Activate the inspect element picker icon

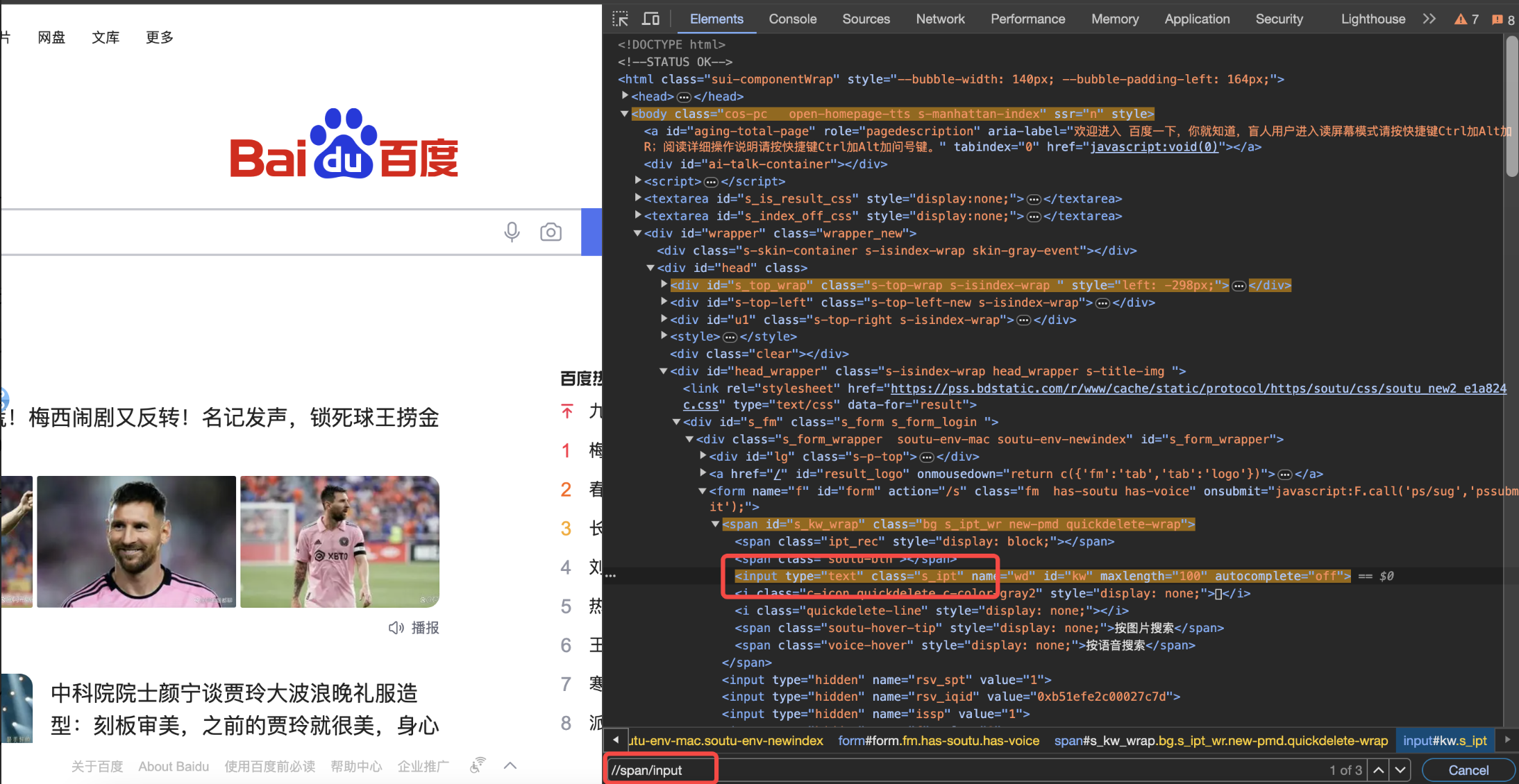click(620, 19)
